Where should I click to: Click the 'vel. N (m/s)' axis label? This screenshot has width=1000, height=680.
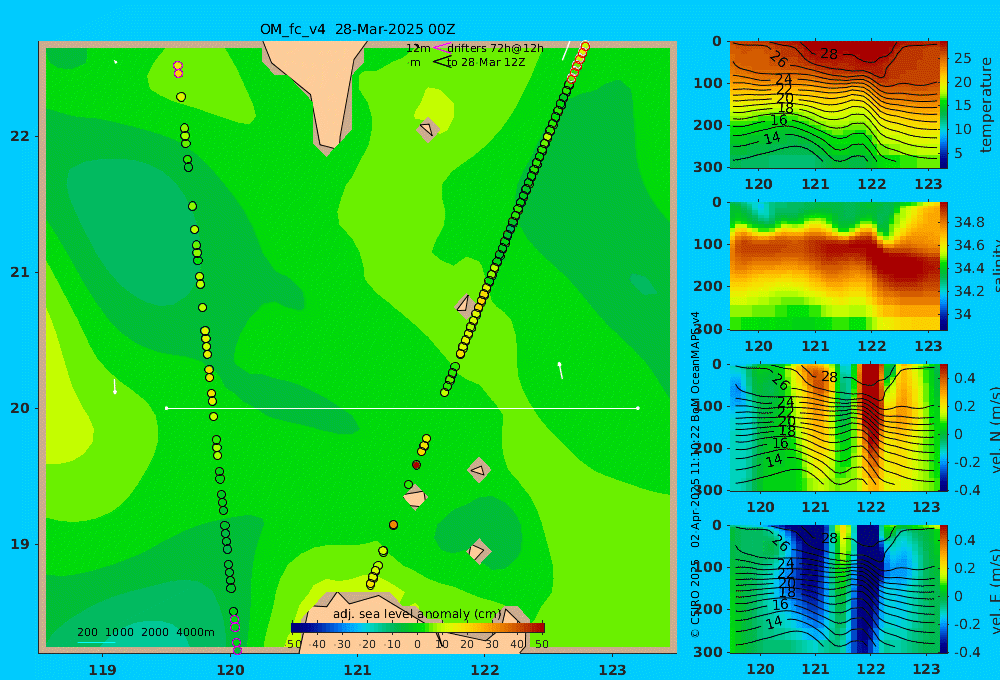click(994, 430)
